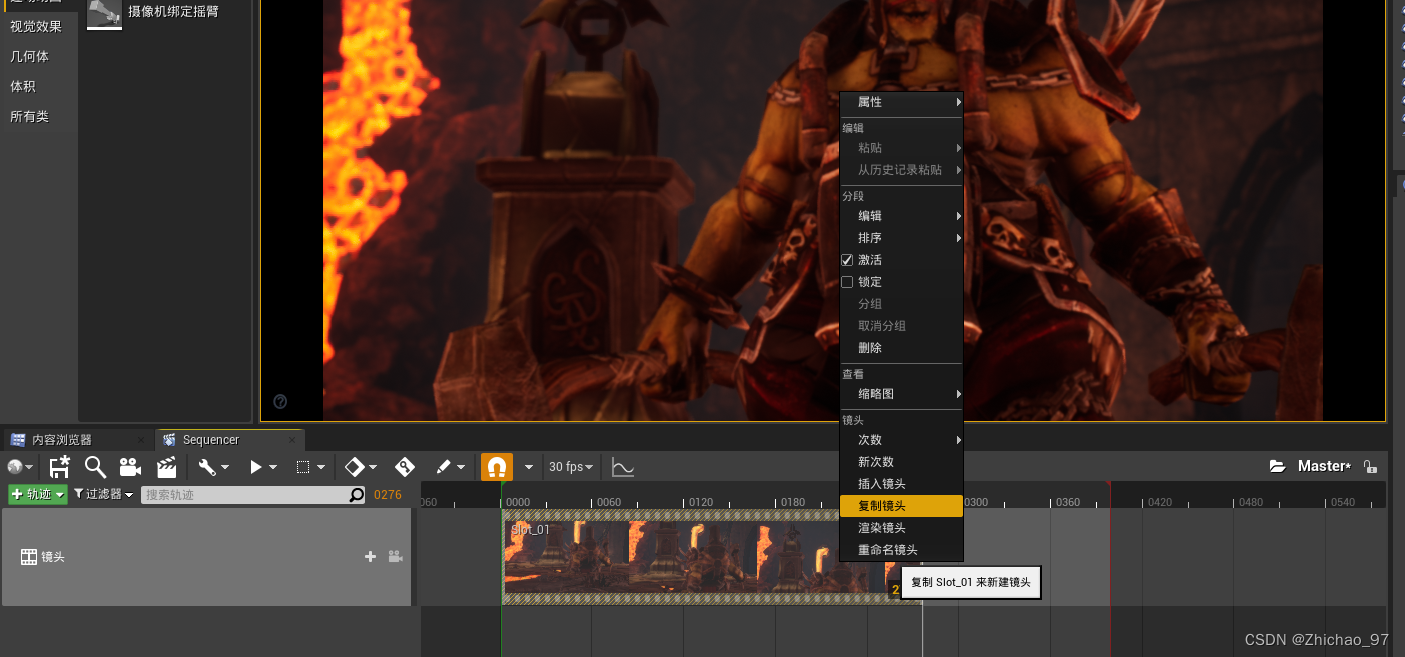Select the 镜头 track row label
This screenshot has width=1405, height=657.
pyautogui.click(x=53, y=557)
